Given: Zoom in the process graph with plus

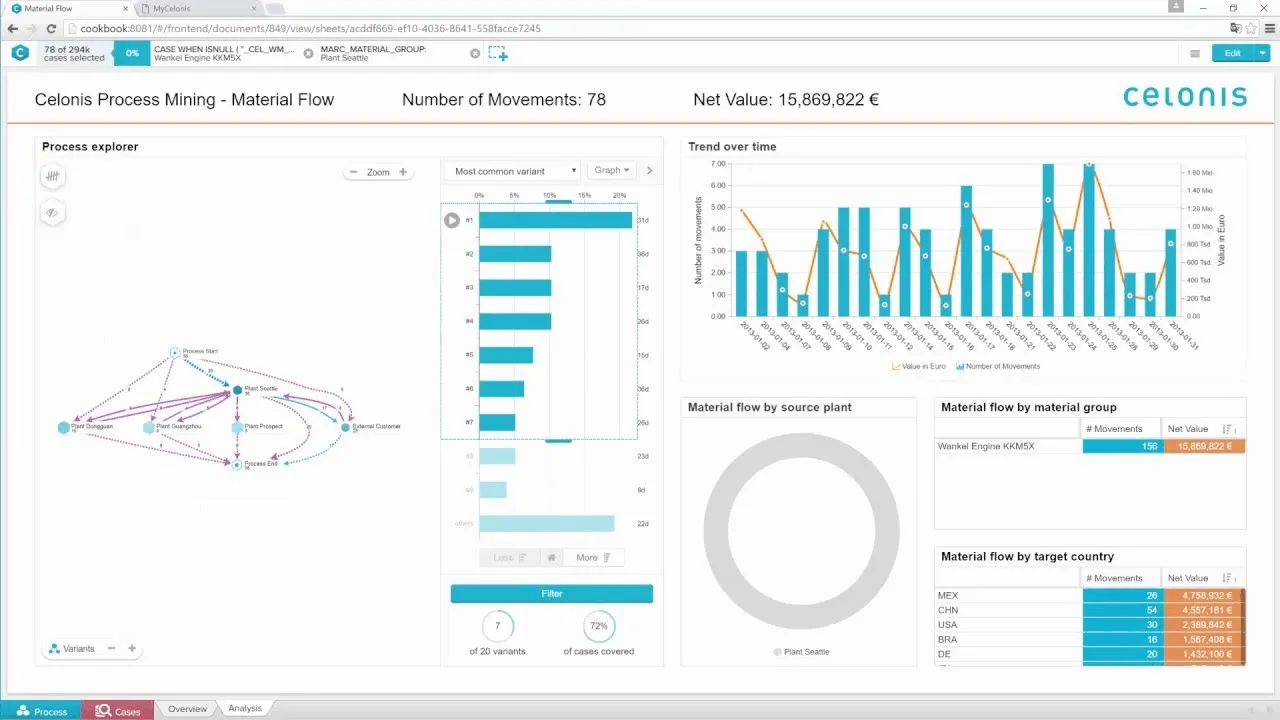Looking at the screenshot, I should pyautogui.click(x=403, y=172).
